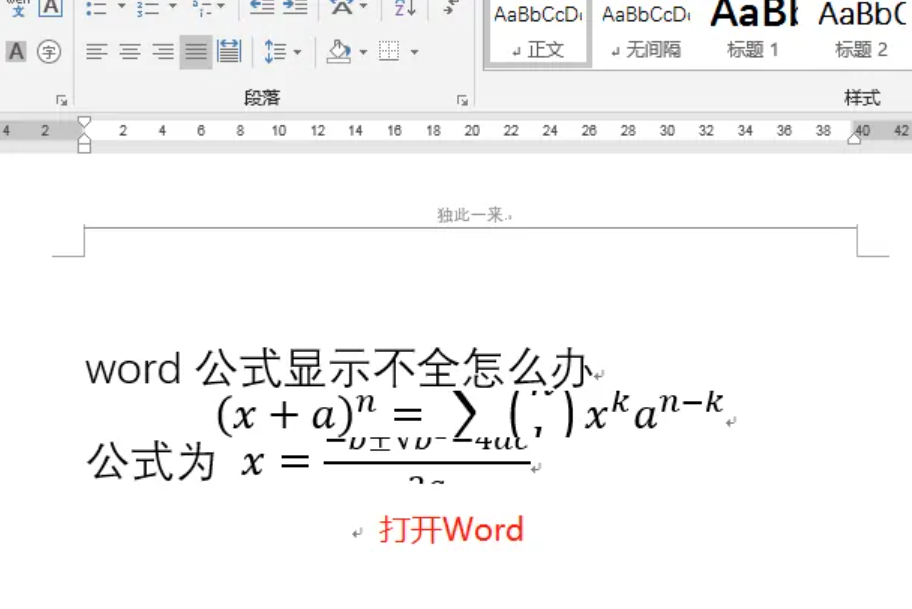912x609 pixels.
Task: Click the increase indent icon
Action: click(x=294, y=8)
